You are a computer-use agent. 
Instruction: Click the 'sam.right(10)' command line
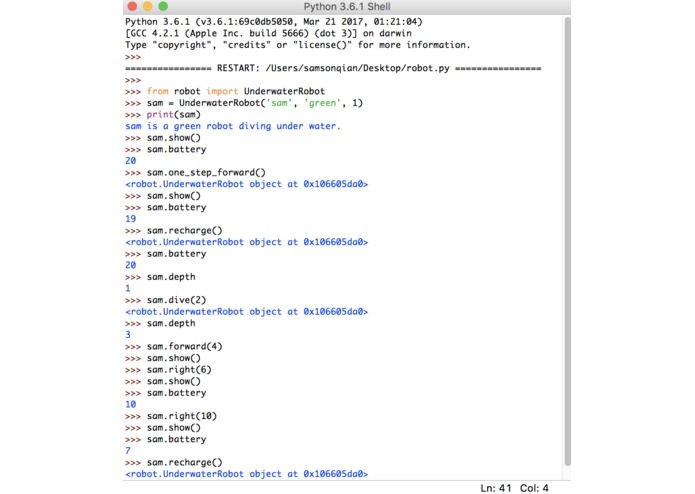[x=182, y=416]
